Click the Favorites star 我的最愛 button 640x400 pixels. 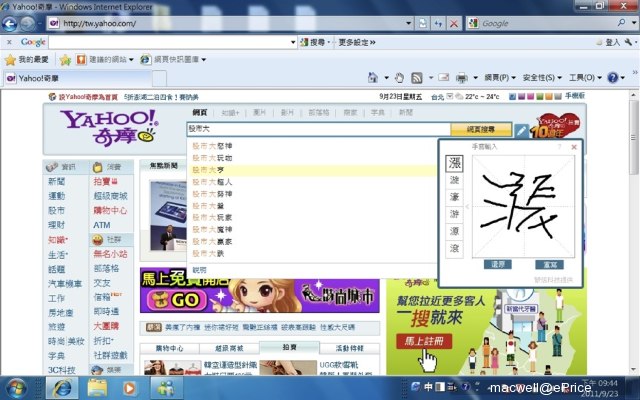27,60
